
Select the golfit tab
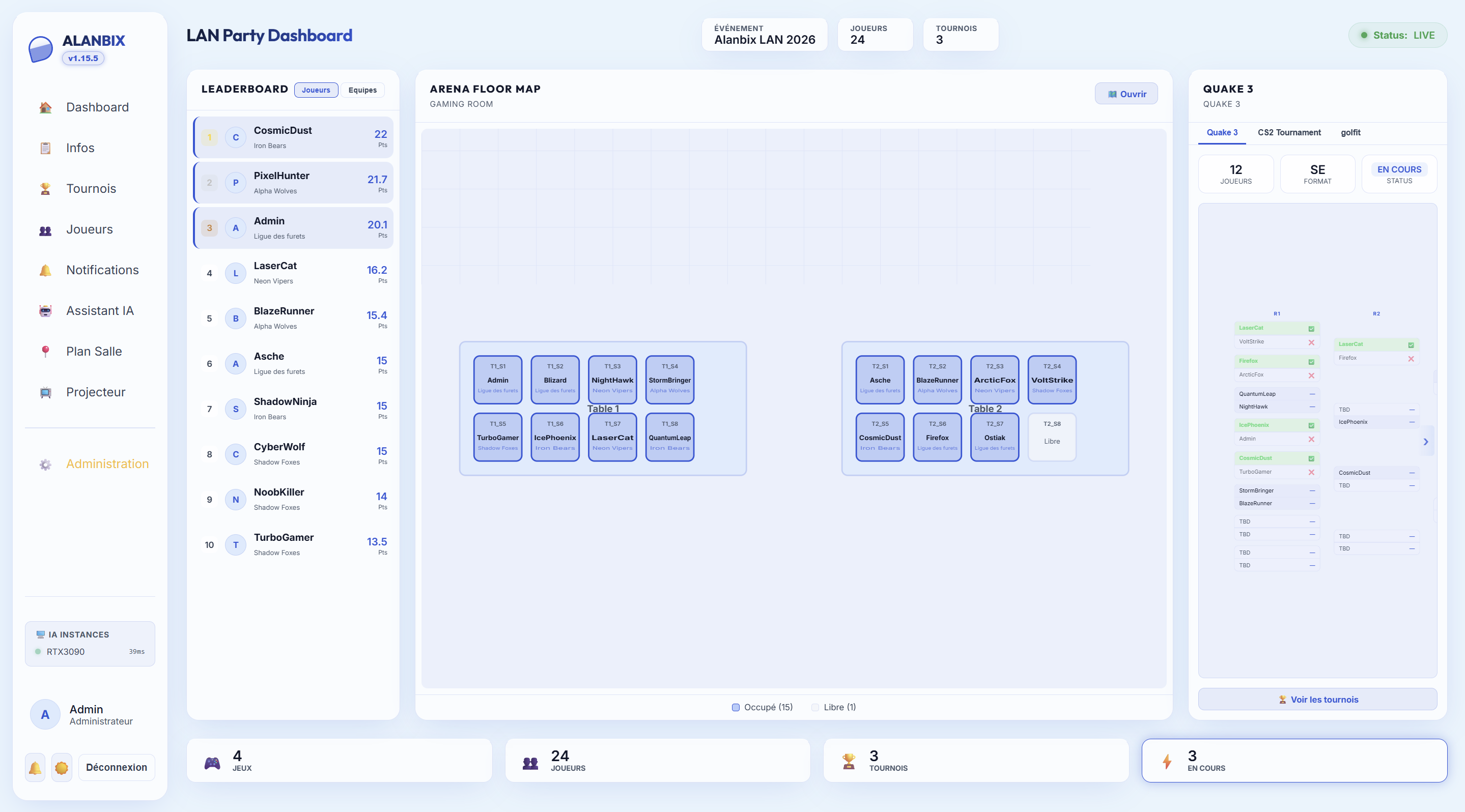[x=1350, y=132]
